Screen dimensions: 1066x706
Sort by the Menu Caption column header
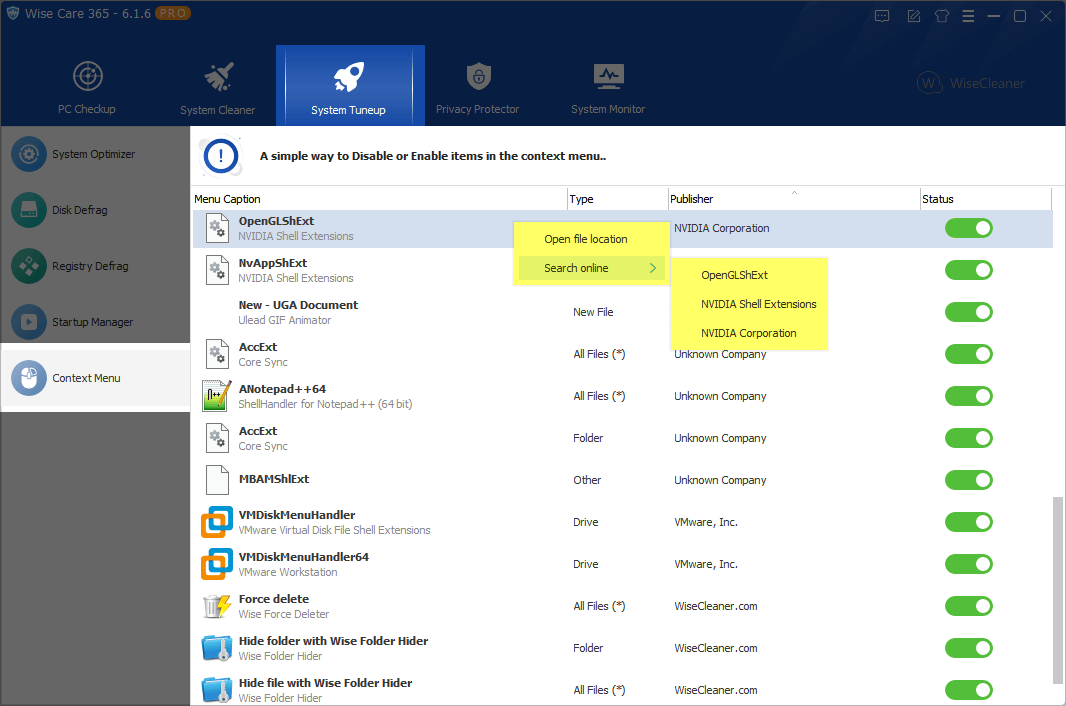pos(379,199)
